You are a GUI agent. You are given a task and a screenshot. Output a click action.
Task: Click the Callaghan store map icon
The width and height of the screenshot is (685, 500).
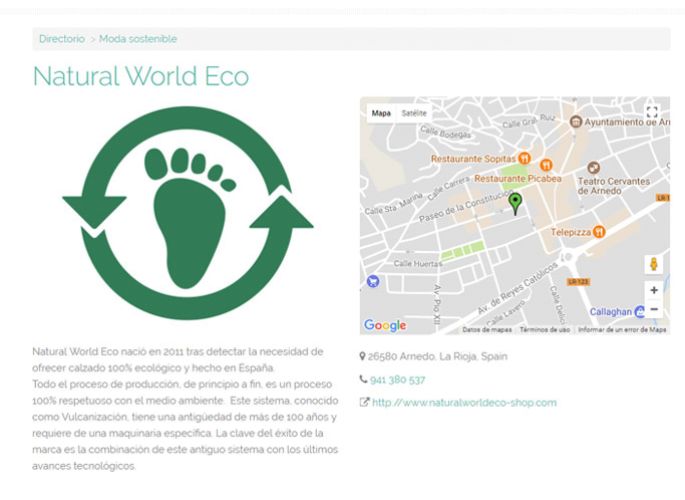point(640,311)
